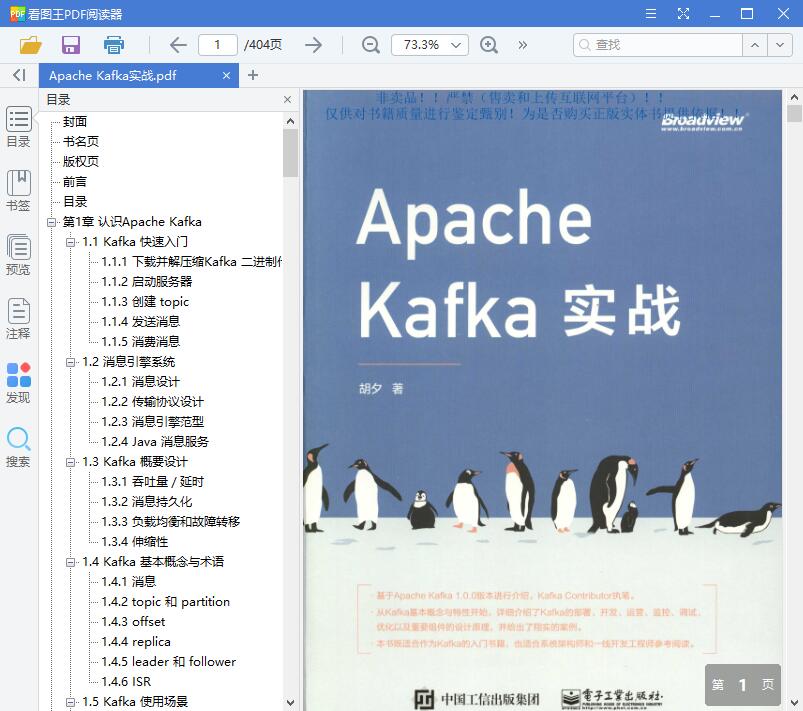Open section 1.4.3 offset
Viewport: 803px width, 711px height.
133,621
